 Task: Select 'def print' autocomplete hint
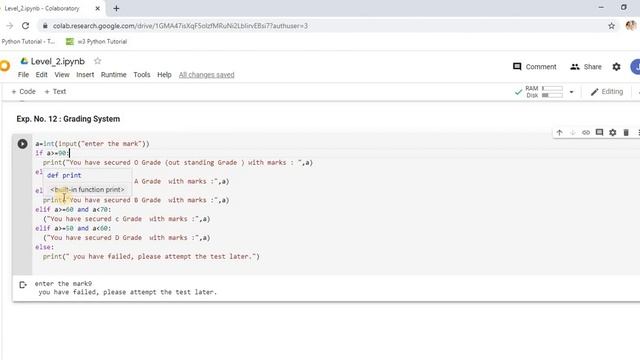pyautogui.click(x=64, y=175)
